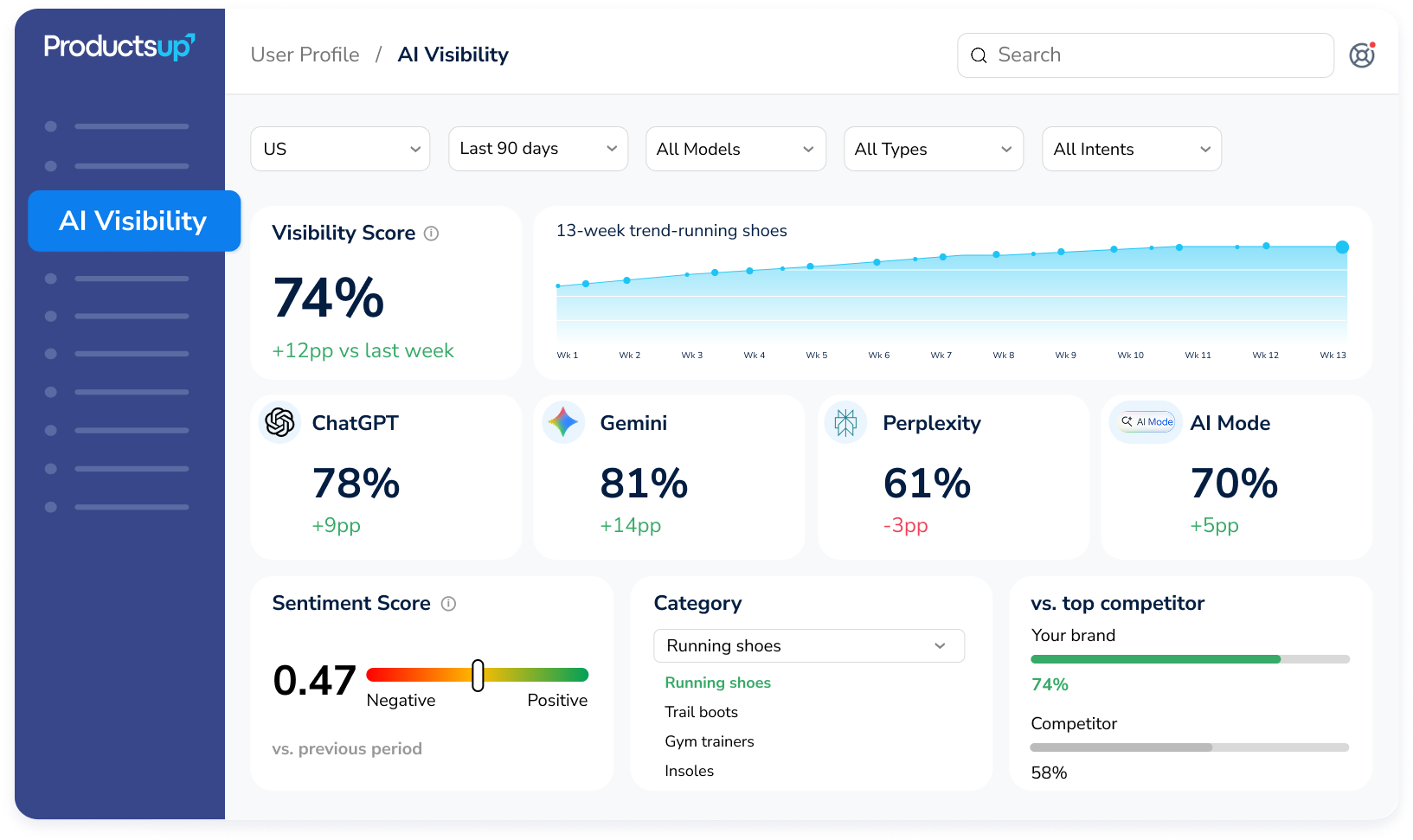1413x840 pixels.
Task: Click the Competitor progress bar
Action: [1190, 747]
